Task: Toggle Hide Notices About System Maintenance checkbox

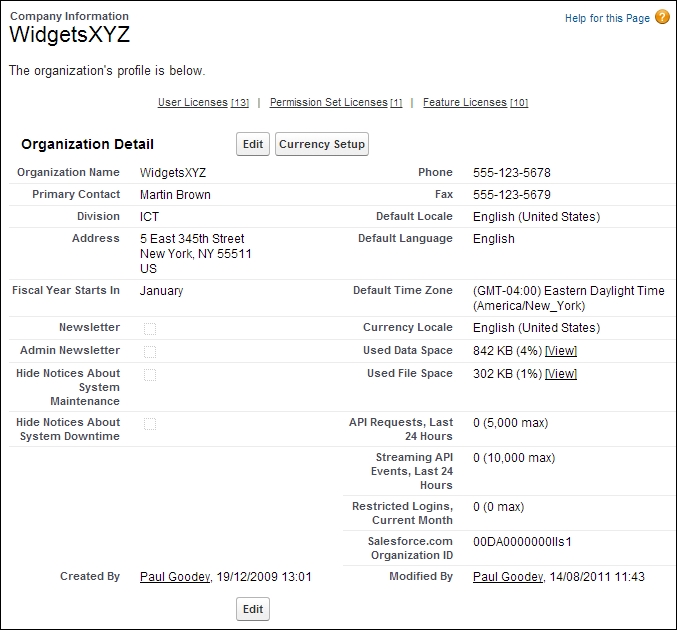Action: pos(150,374)
